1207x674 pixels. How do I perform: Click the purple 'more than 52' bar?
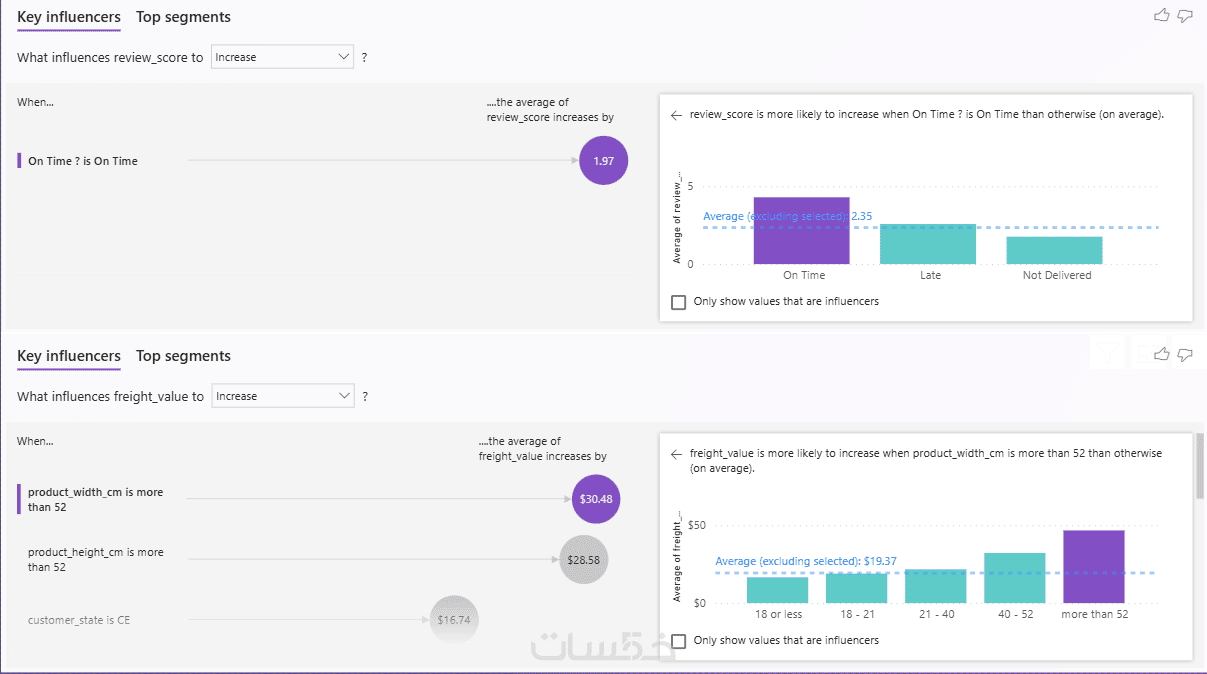tap(1094, 567)
